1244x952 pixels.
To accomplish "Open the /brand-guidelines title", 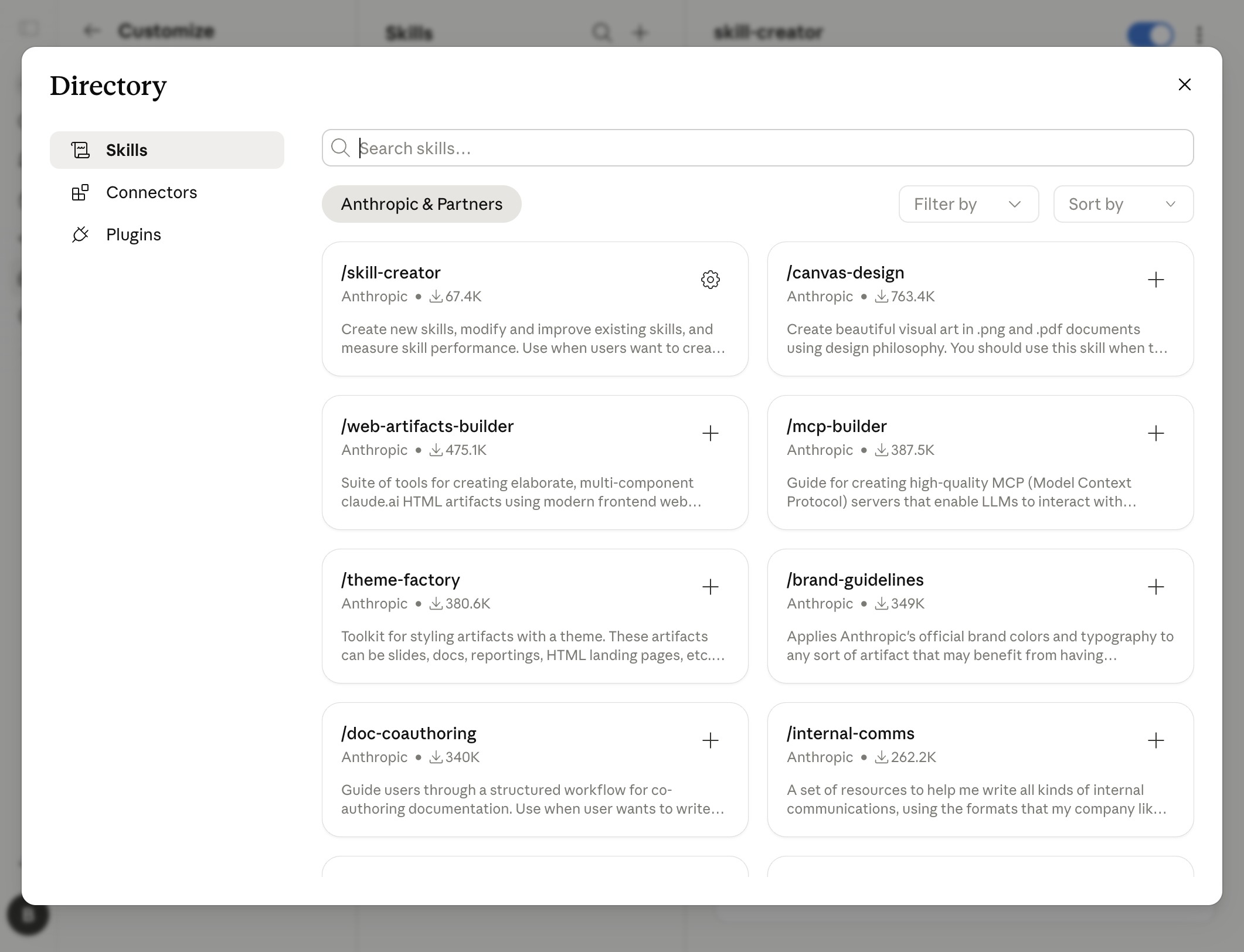I will [x=855, y=580].
